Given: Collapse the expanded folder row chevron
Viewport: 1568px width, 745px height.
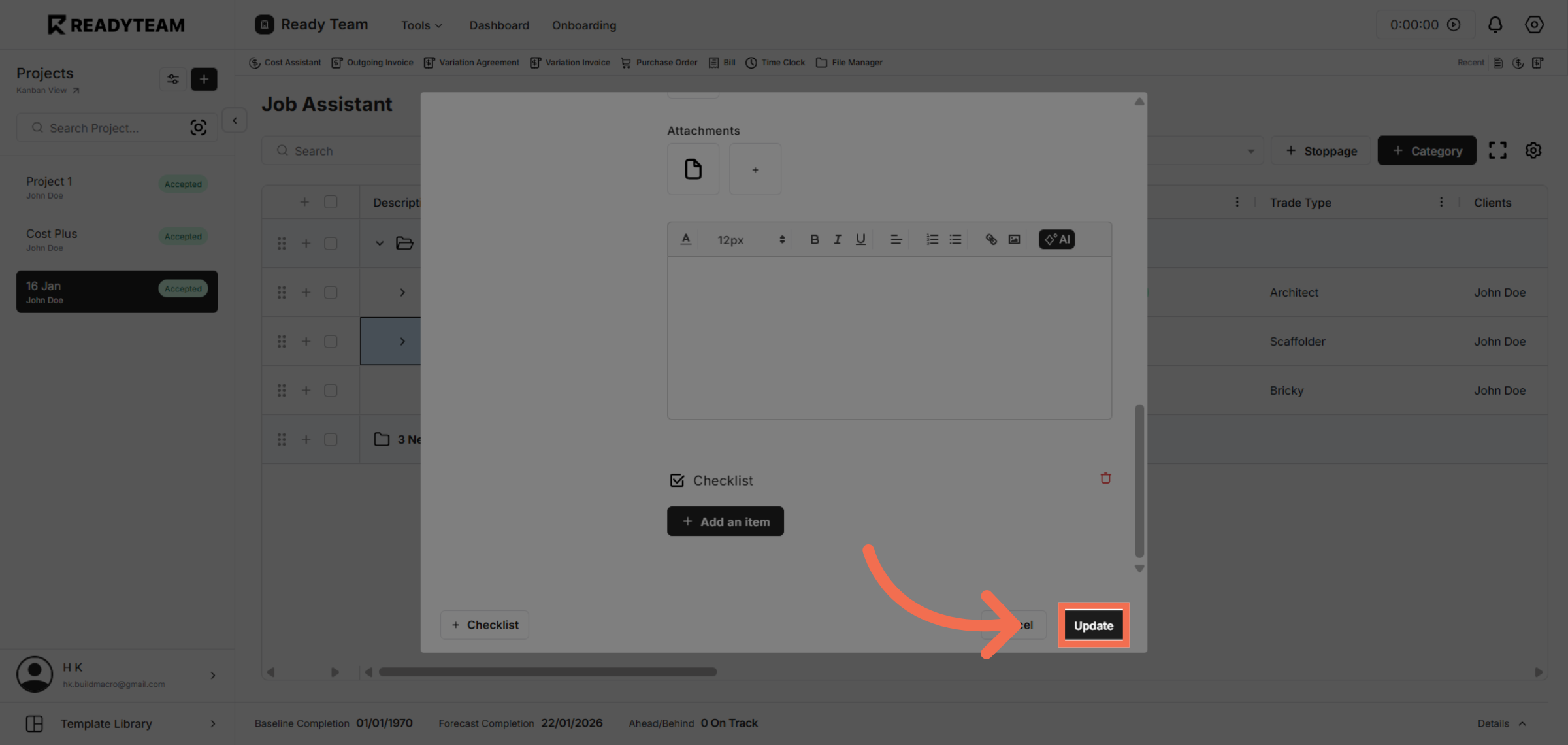Looking at the screenshot, I should (380, 242).
